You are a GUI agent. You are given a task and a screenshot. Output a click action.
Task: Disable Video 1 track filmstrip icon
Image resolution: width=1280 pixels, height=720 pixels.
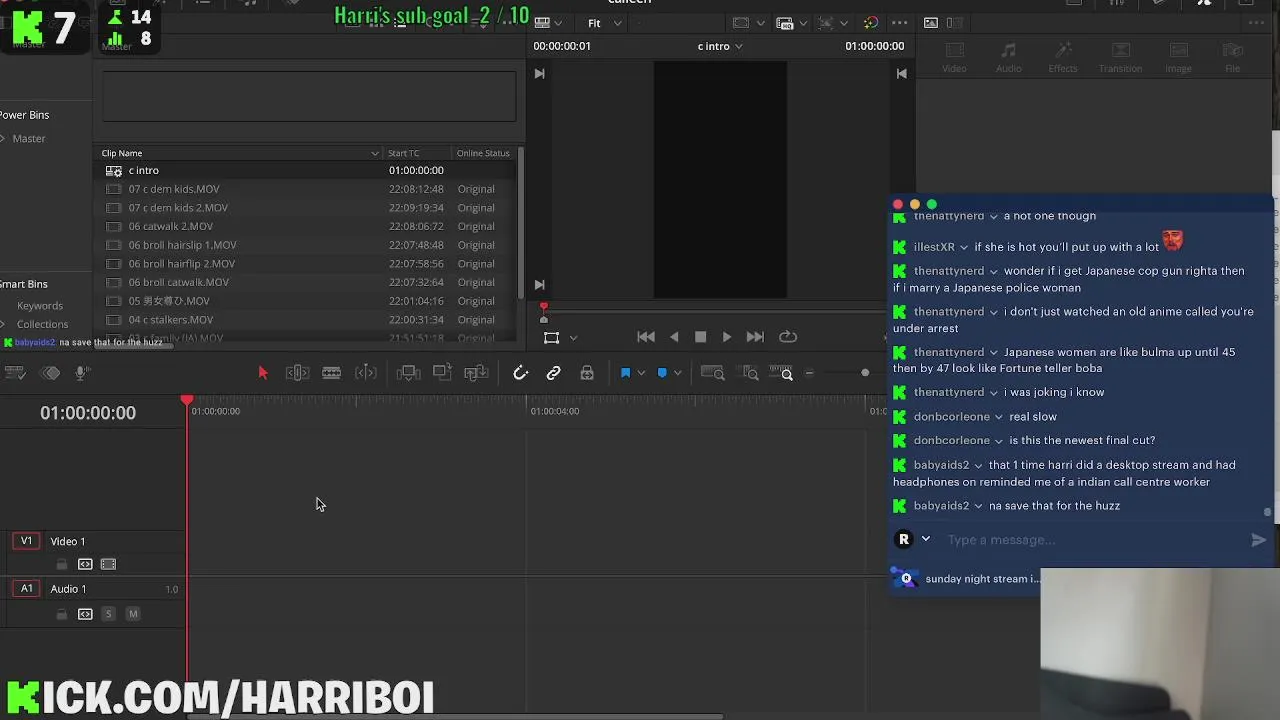[x=108, y=565]
